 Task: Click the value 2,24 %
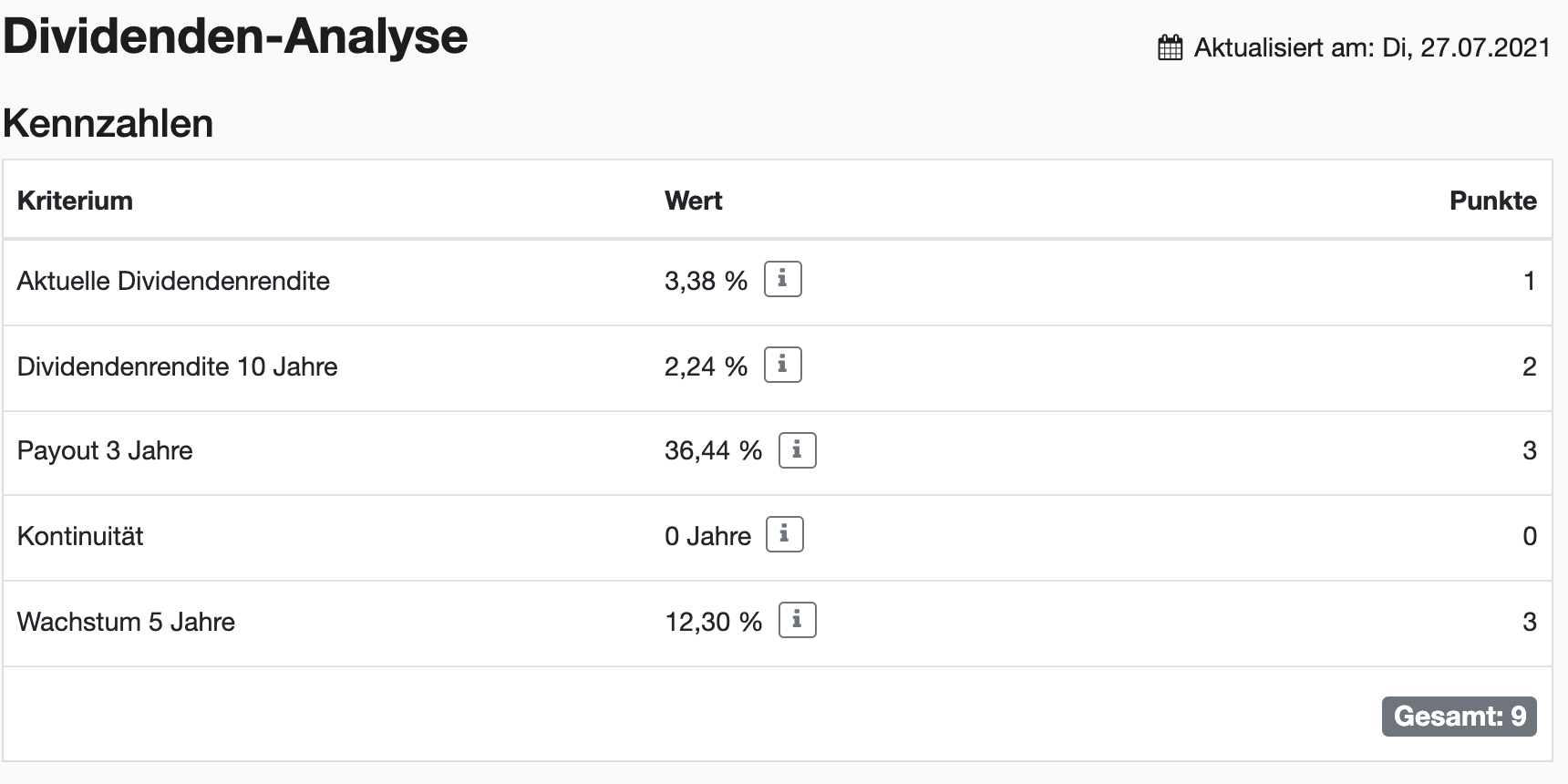[x=706, y=366]
